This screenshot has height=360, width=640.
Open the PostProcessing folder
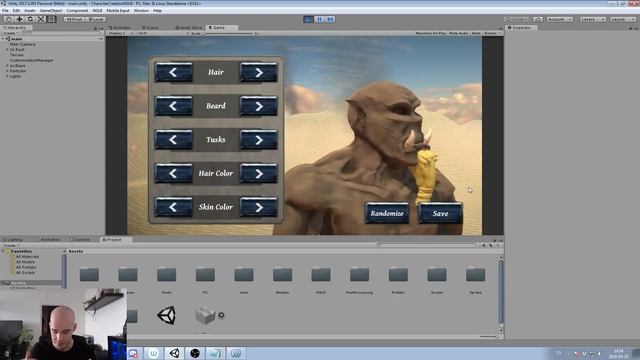pyautogui.click(x=359, y=279)
